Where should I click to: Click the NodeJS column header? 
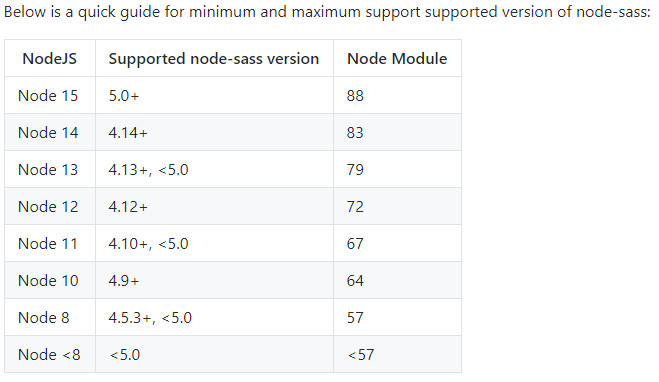pos(50,58)
